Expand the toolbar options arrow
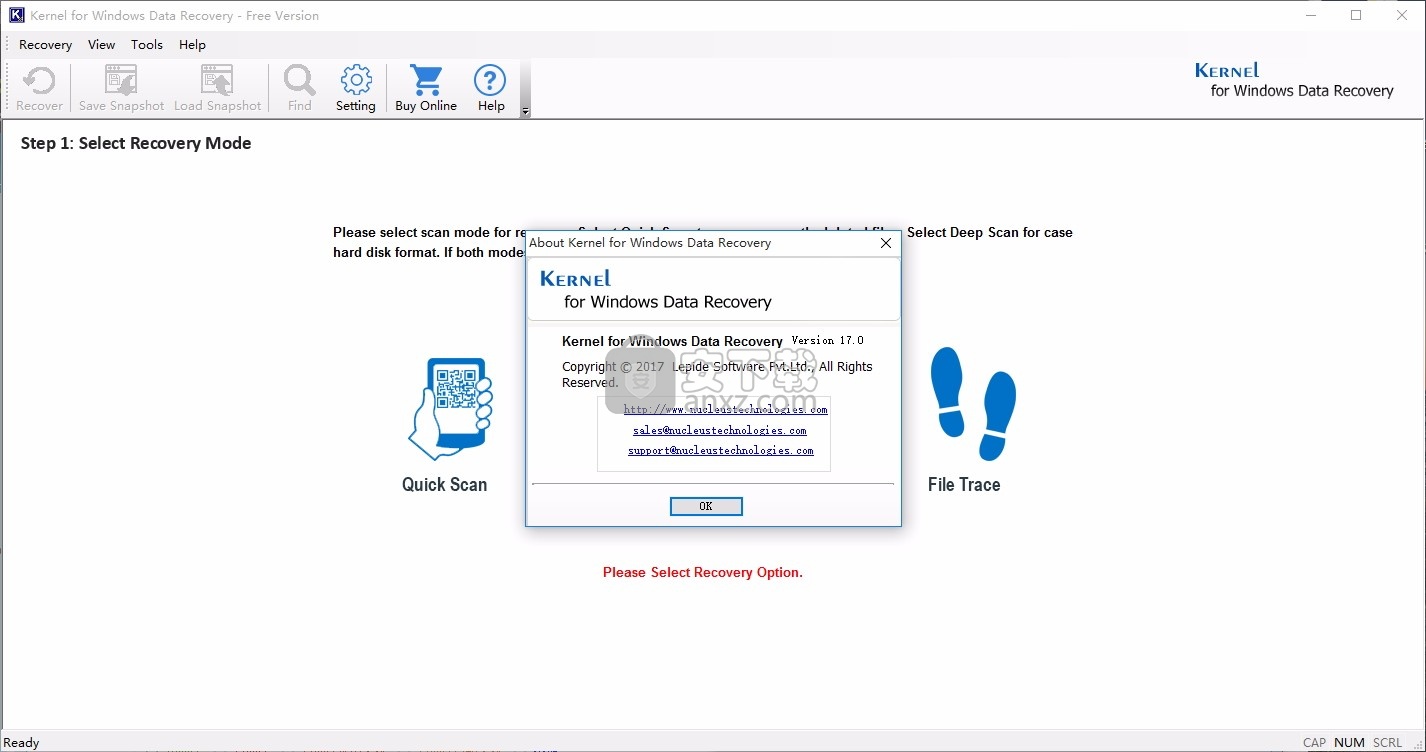Image resolution: width=1426 pixels, height=752 pixels. click(x=526, y=111)
